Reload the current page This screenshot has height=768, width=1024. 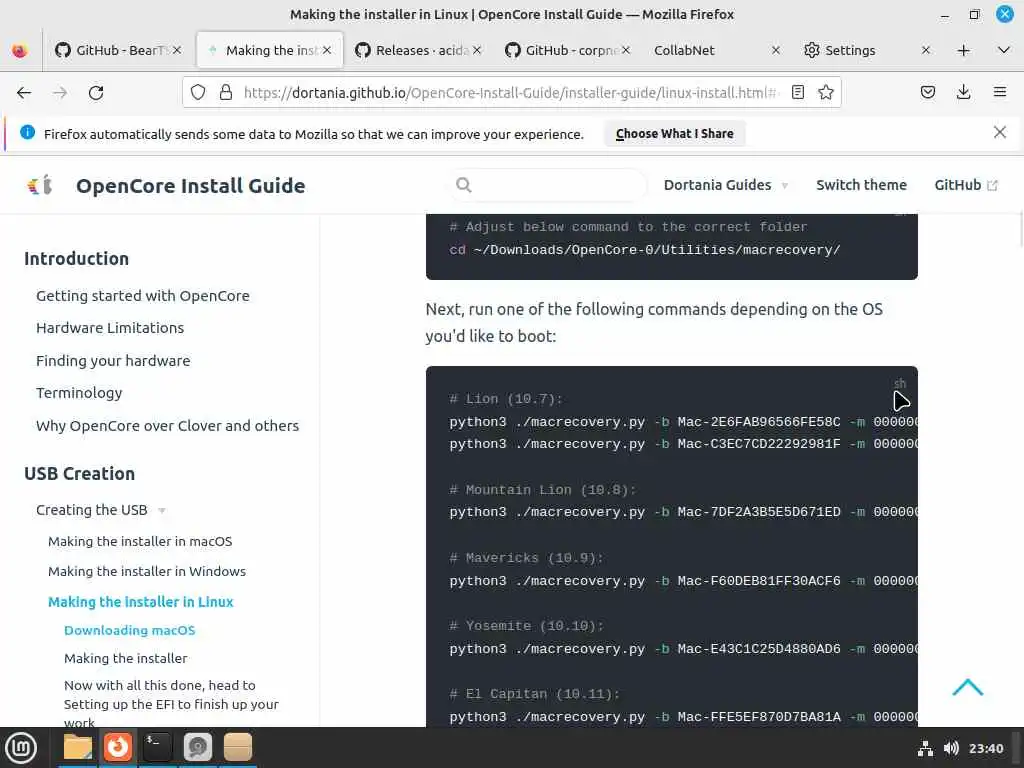coord(96,93)
